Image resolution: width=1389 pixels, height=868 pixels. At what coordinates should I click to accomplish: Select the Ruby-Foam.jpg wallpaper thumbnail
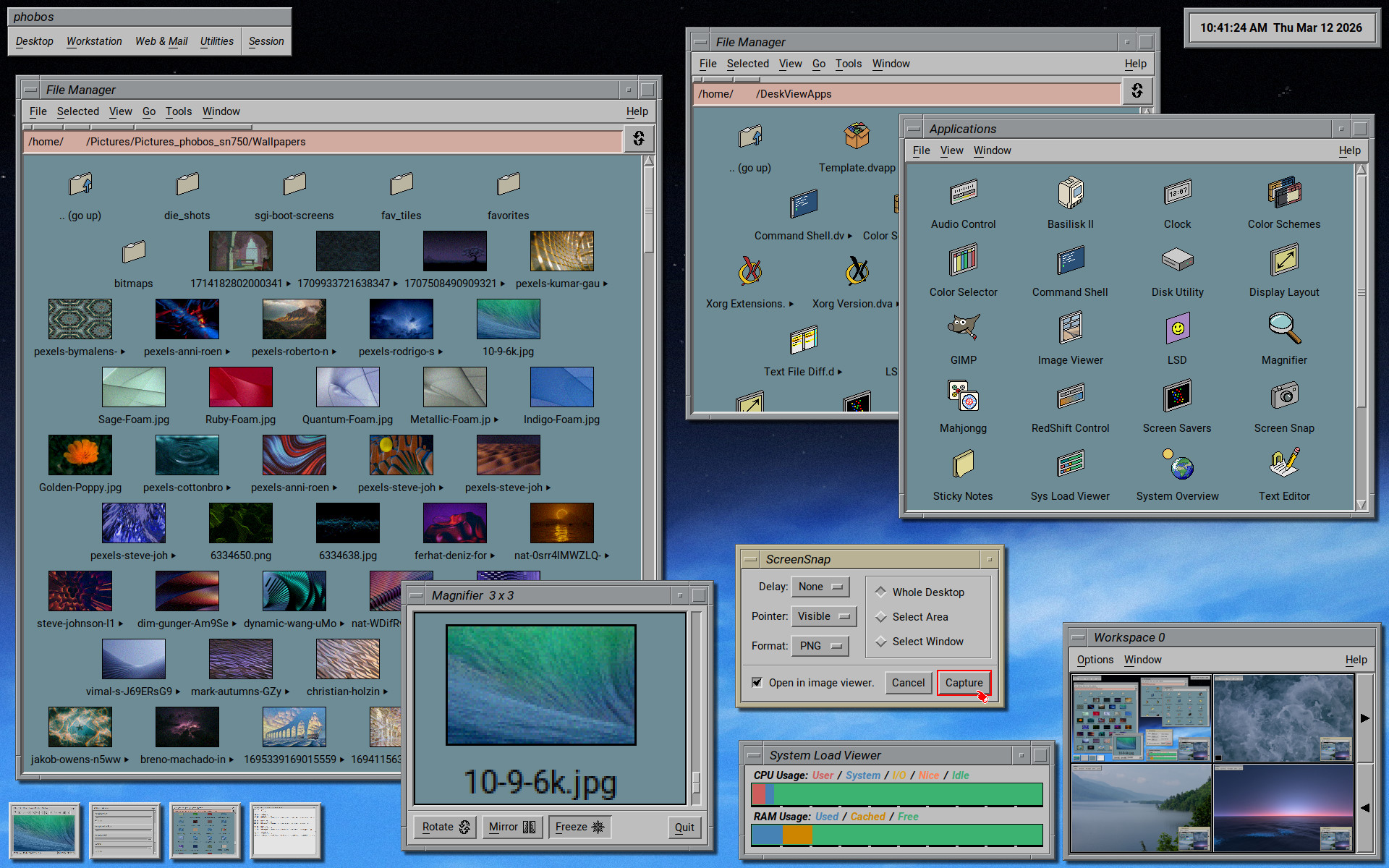point(240,387)
